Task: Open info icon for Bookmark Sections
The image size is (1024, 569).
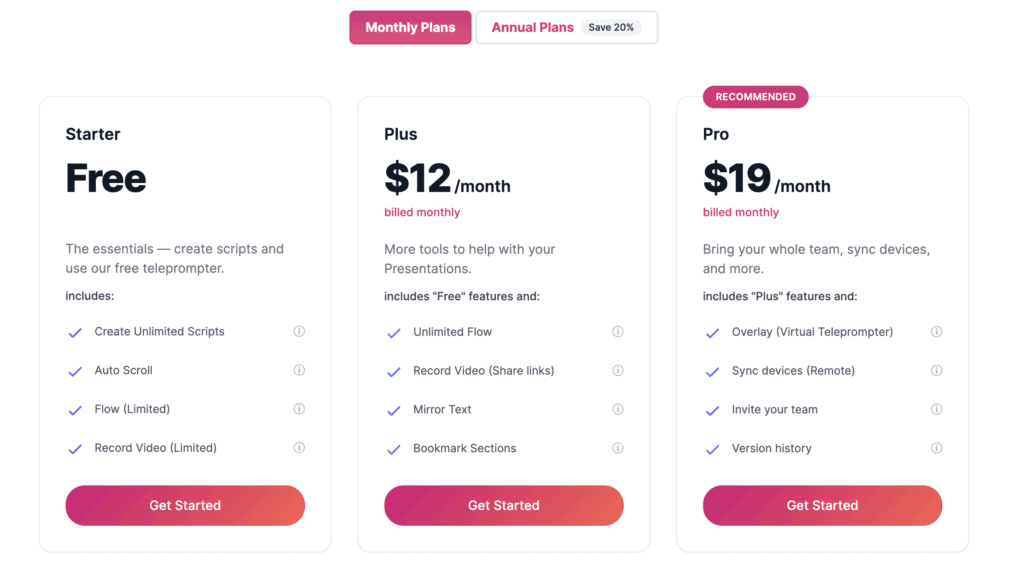Action: [618, 448]
